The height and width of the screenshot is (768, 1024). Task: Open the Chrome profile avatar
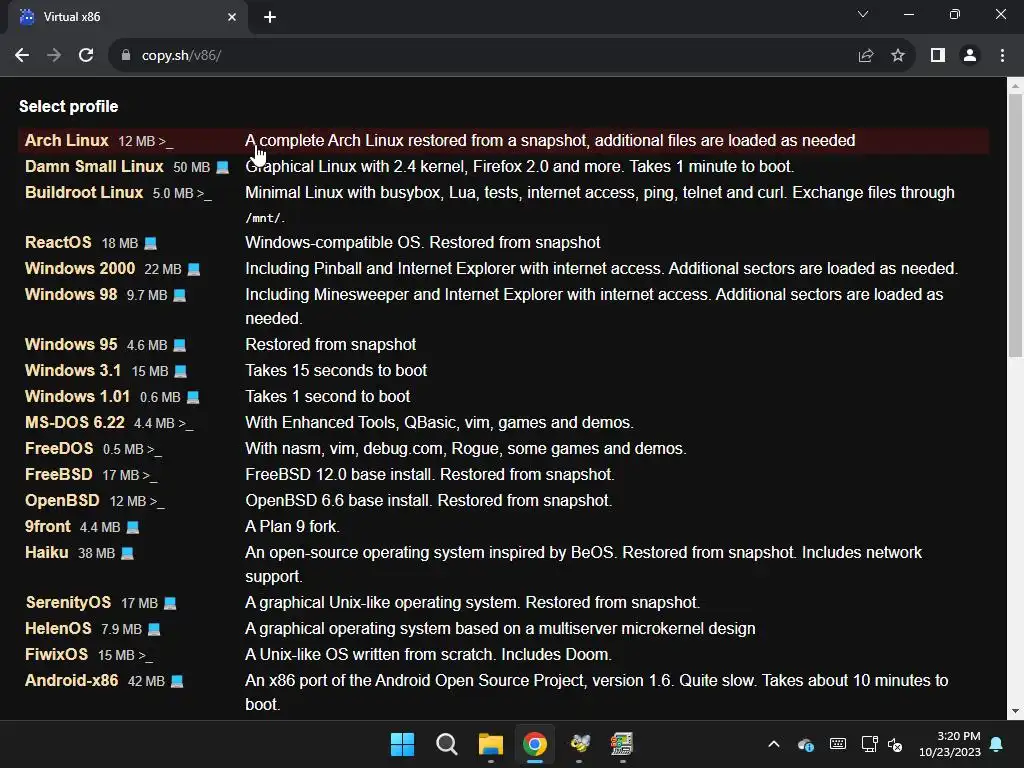970,56
